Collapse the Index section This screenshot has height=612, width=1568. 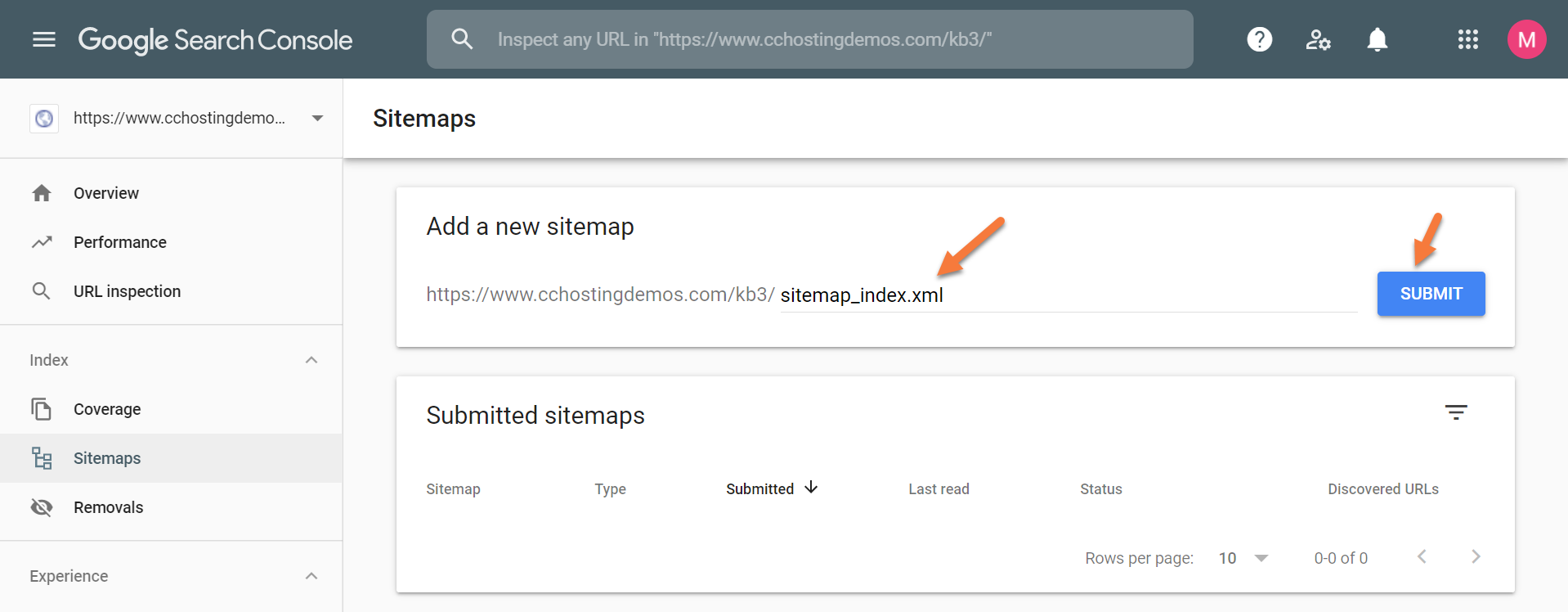click(311, 360)
